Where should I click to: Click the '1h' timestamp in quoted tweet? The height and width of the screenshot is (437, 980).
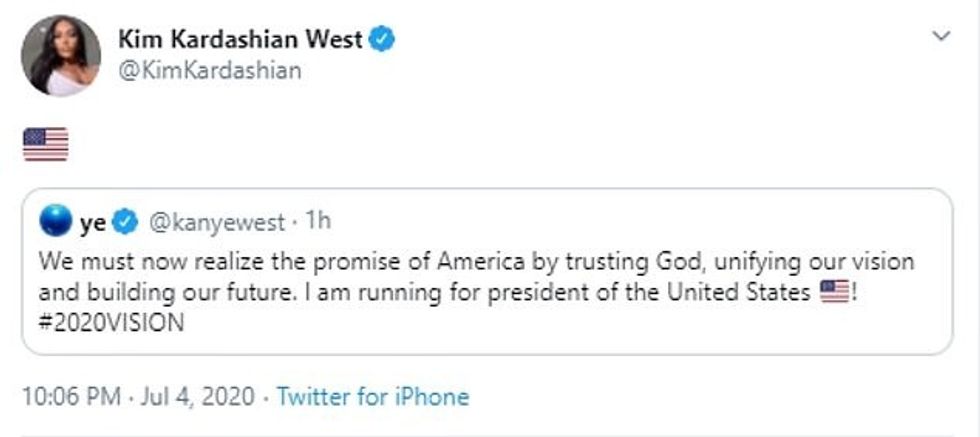tap(316, 222)
